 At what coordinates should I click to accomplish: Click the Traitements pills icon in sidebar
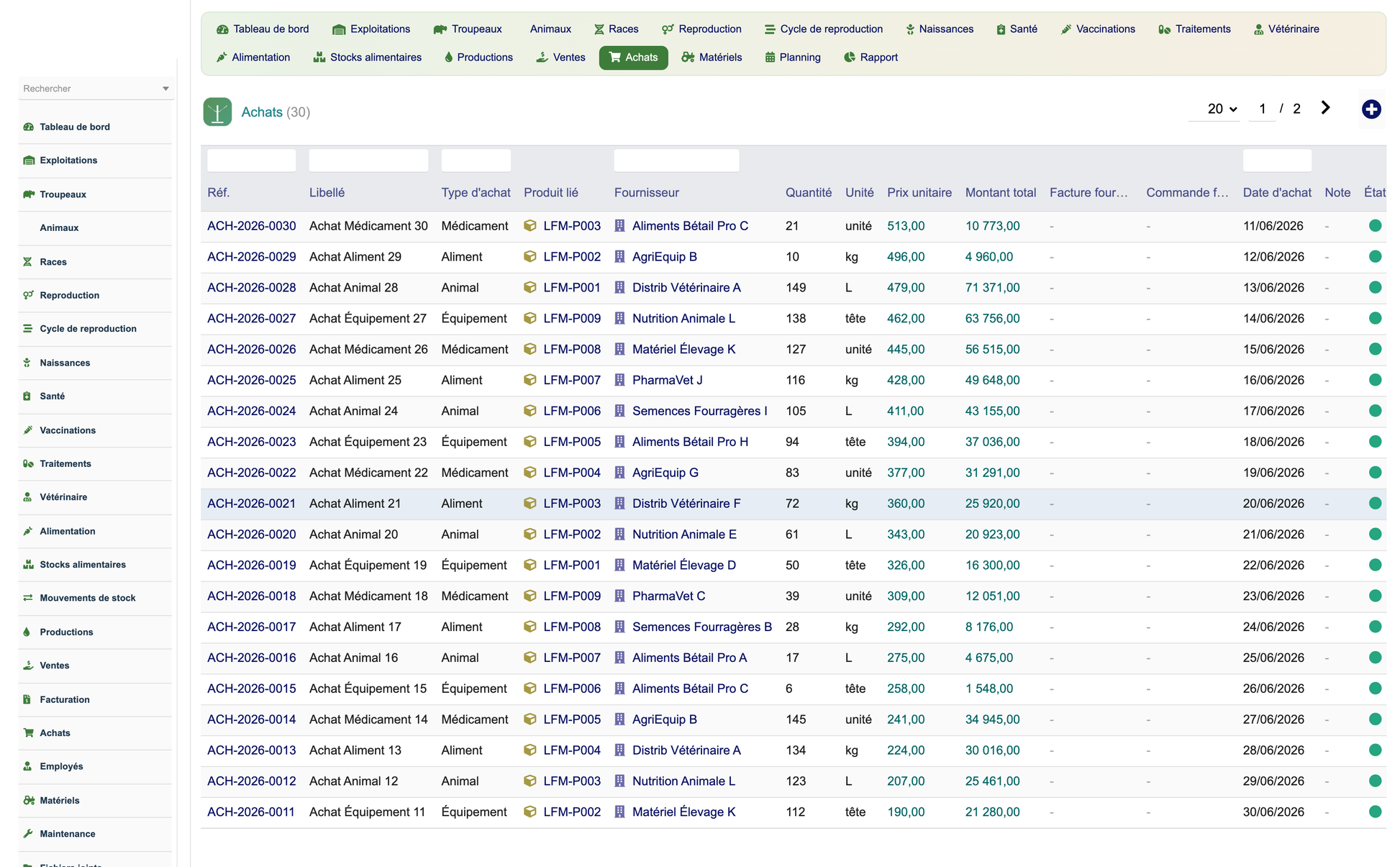tap(29, 463)
